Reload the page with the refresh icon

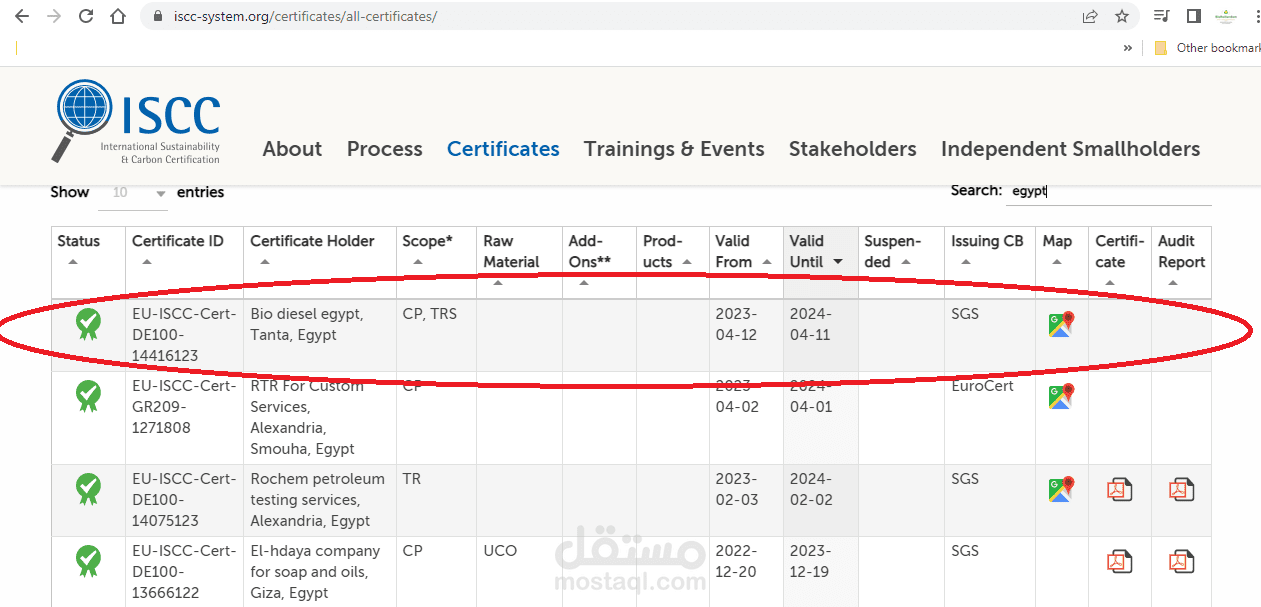(86, 16)
